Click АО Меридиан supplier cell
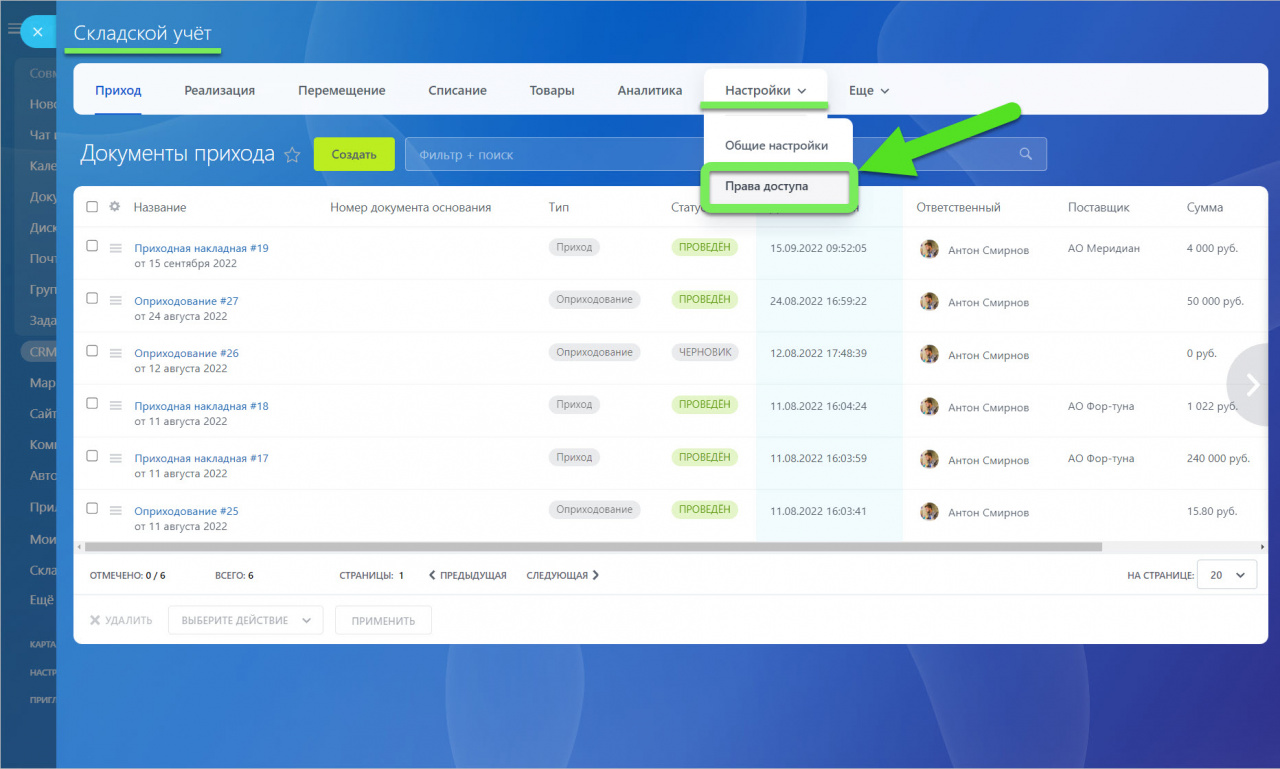Image resolution: width=1280 pixels, height=769 pixels. (1104, 248)
